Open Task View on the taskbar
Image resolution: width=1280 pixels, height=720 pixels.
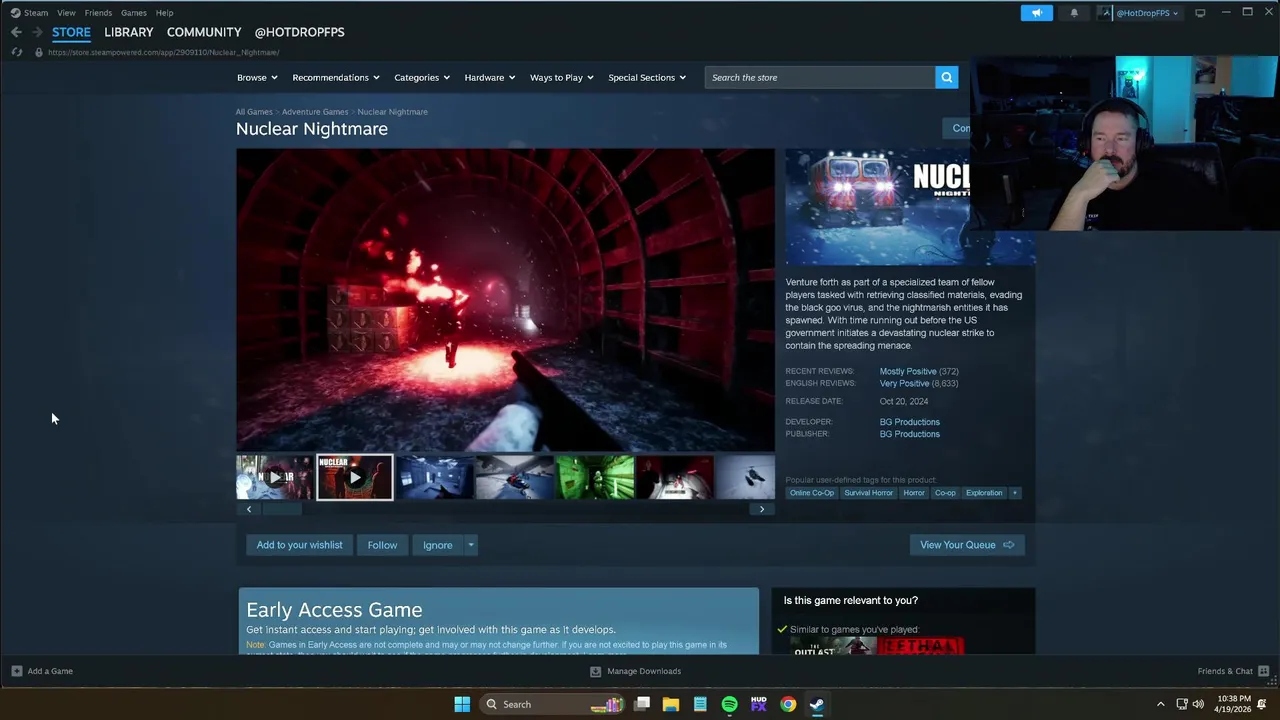pos(642,704)
